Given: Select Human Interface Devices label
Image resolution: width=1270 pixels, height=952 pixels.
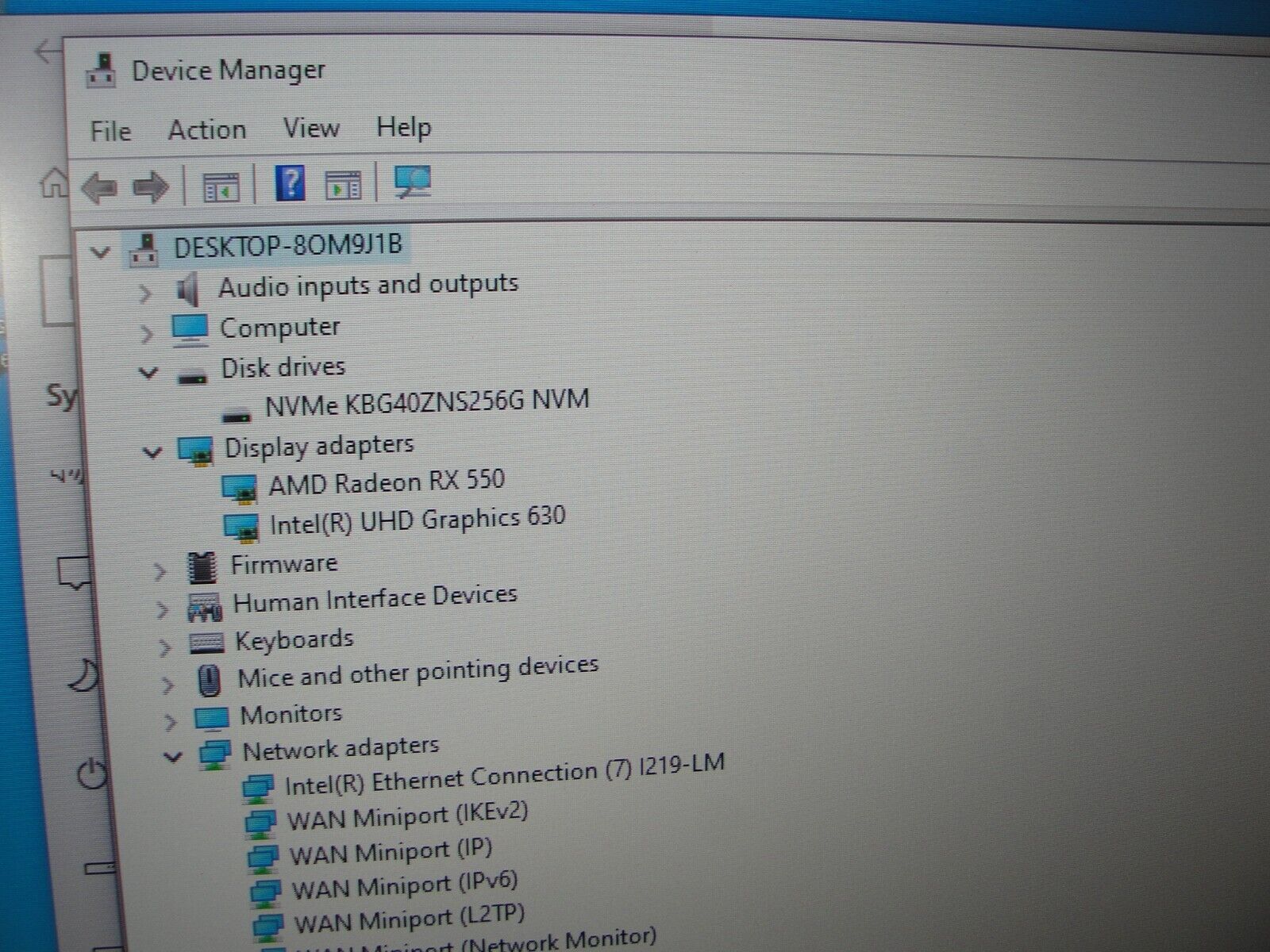Looking at the screenshot, I should [x=375, y=600].
